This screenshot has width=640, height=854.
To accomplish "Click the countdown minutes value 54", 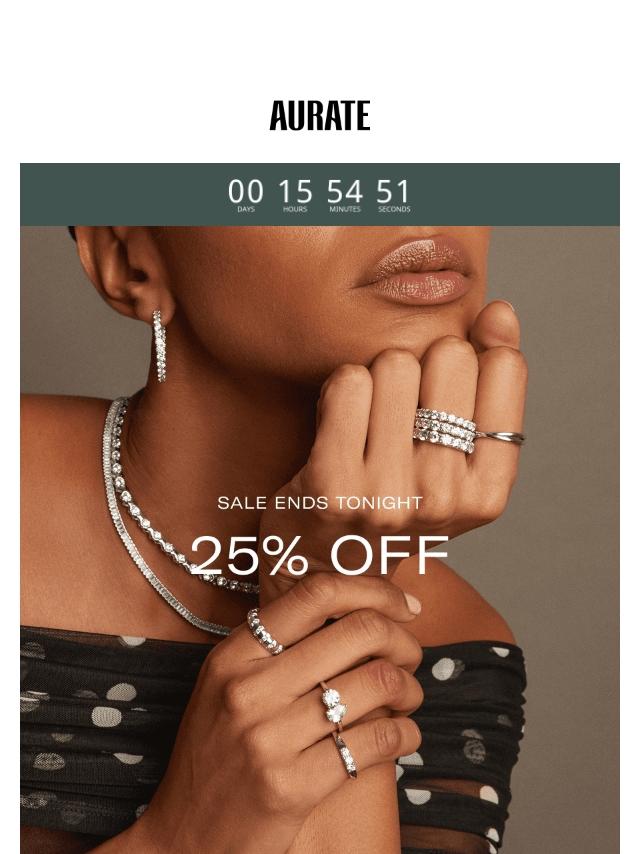I will 345,192.
